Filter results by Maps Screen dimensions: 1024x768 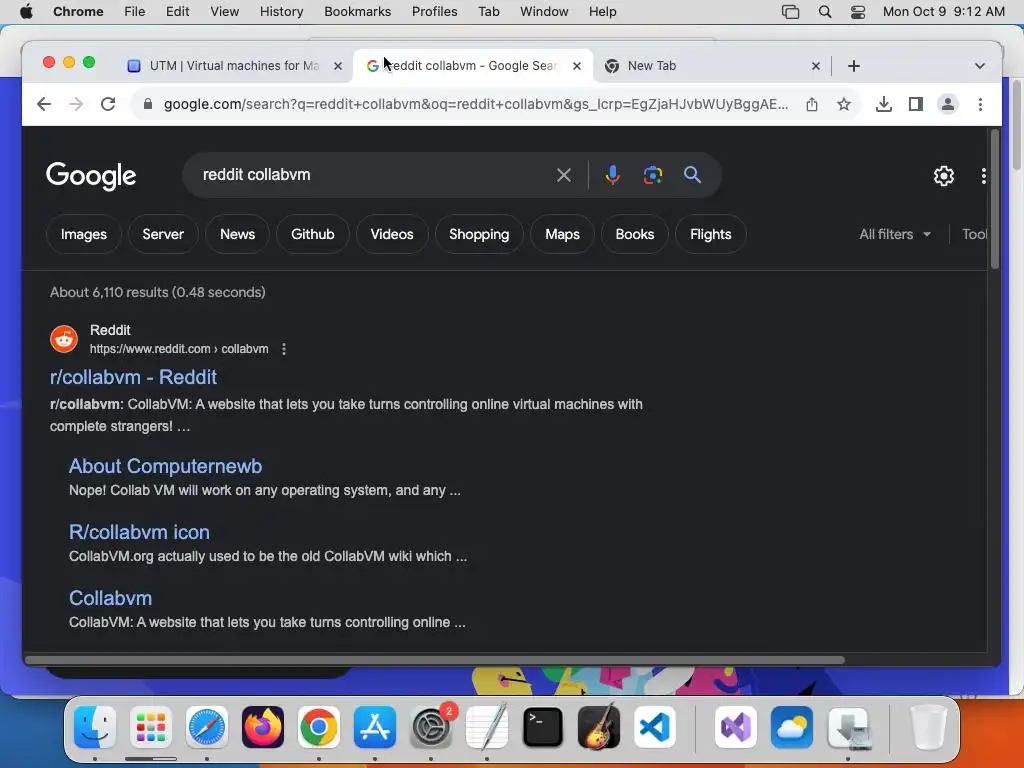[x=562, y=234]
